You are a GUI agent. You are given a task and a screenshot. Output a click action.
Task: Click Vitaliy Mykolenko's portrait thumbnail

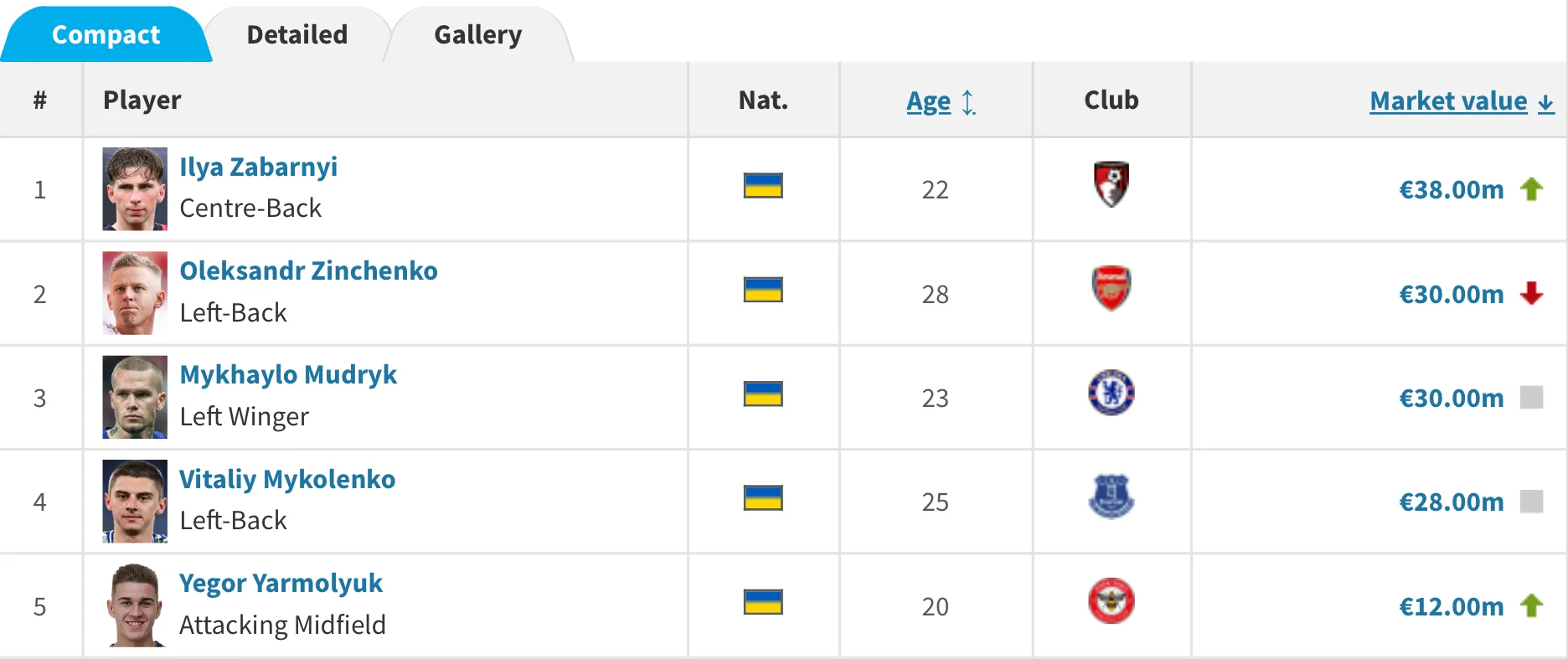coord(135,501)
